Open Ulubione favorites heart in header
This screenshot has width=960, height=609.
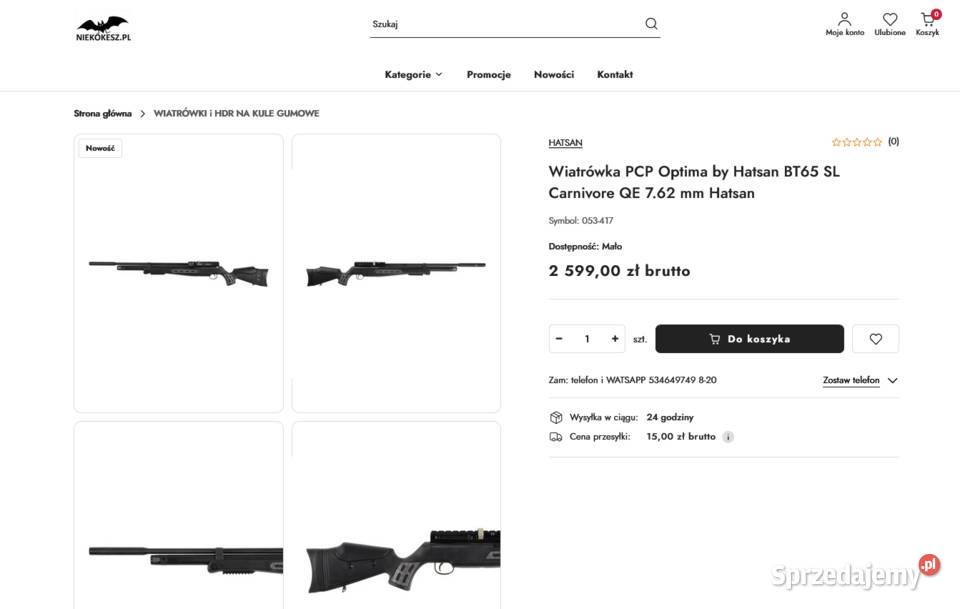pyautogui.click(x=890, y=19)
